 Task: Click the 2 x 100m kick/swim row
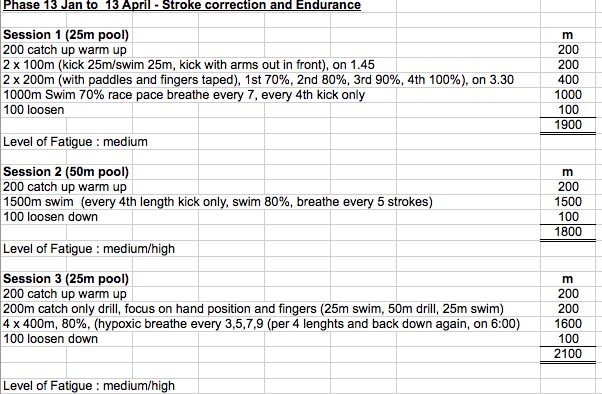(189, 65)
